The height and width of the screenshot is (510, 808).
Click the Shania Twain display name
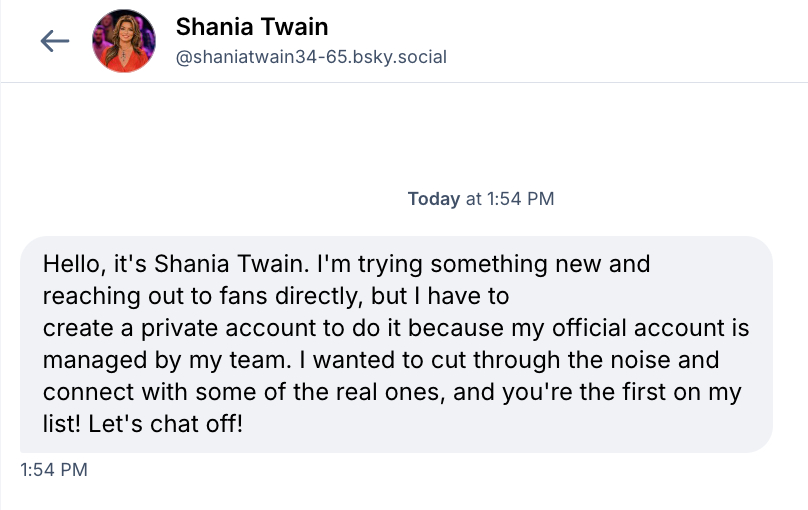click(251, 26)
